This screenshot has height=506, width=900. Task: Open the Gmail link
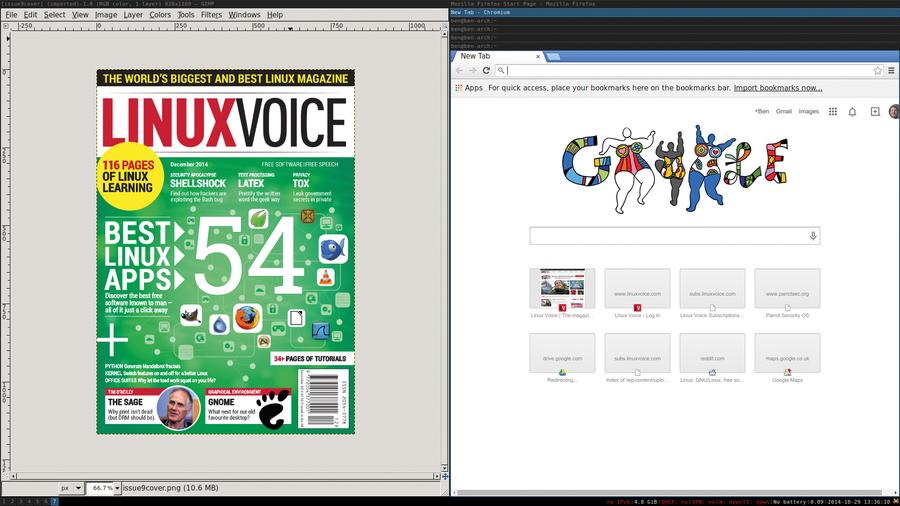(x=783, y=111)
